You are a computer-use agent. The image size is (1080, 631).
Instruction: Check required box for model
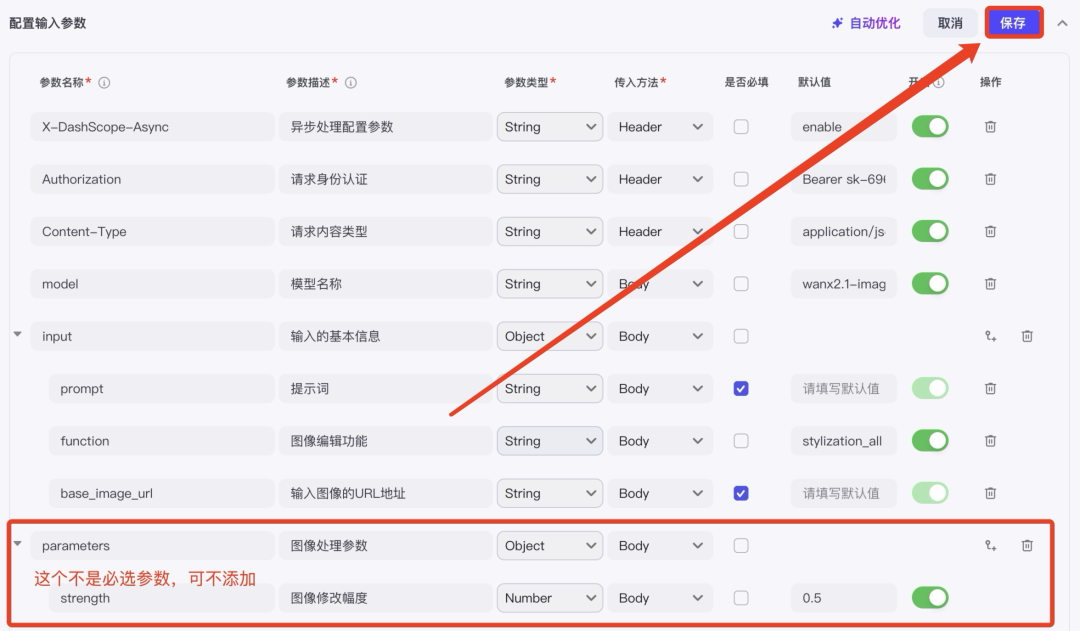point(741,284)
